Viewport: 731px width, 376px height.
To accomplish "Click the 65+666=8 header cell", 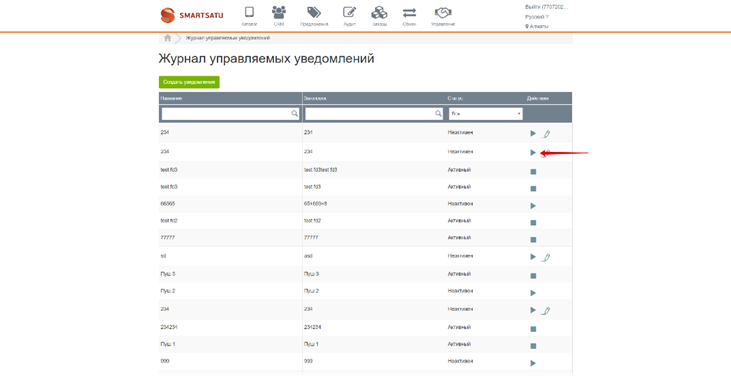I will (316, 204).
